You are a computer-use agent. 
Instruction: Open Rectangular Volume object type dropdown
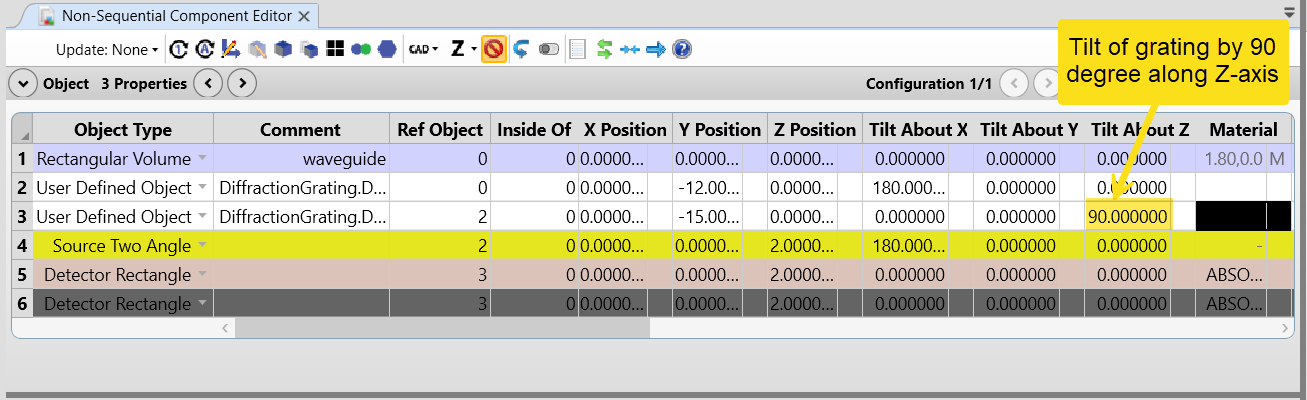(x=202, y=158)
